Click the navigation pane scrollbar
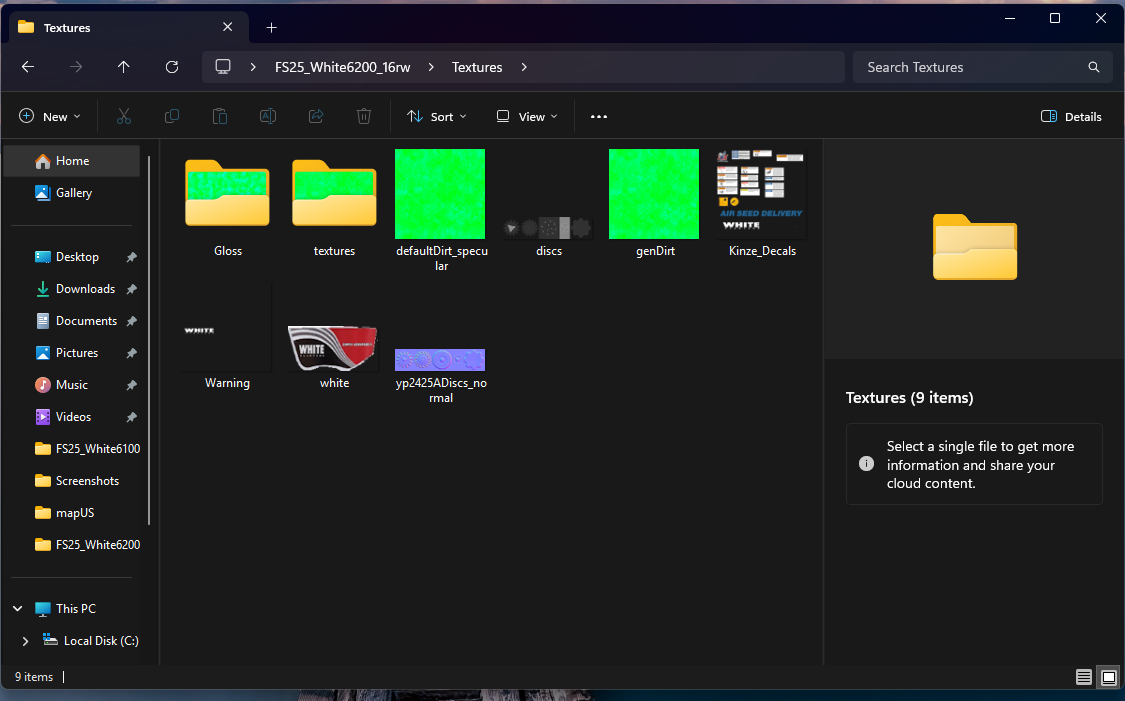The width and height of the screenshot is (1125, 701). click(x=149, y=340)
